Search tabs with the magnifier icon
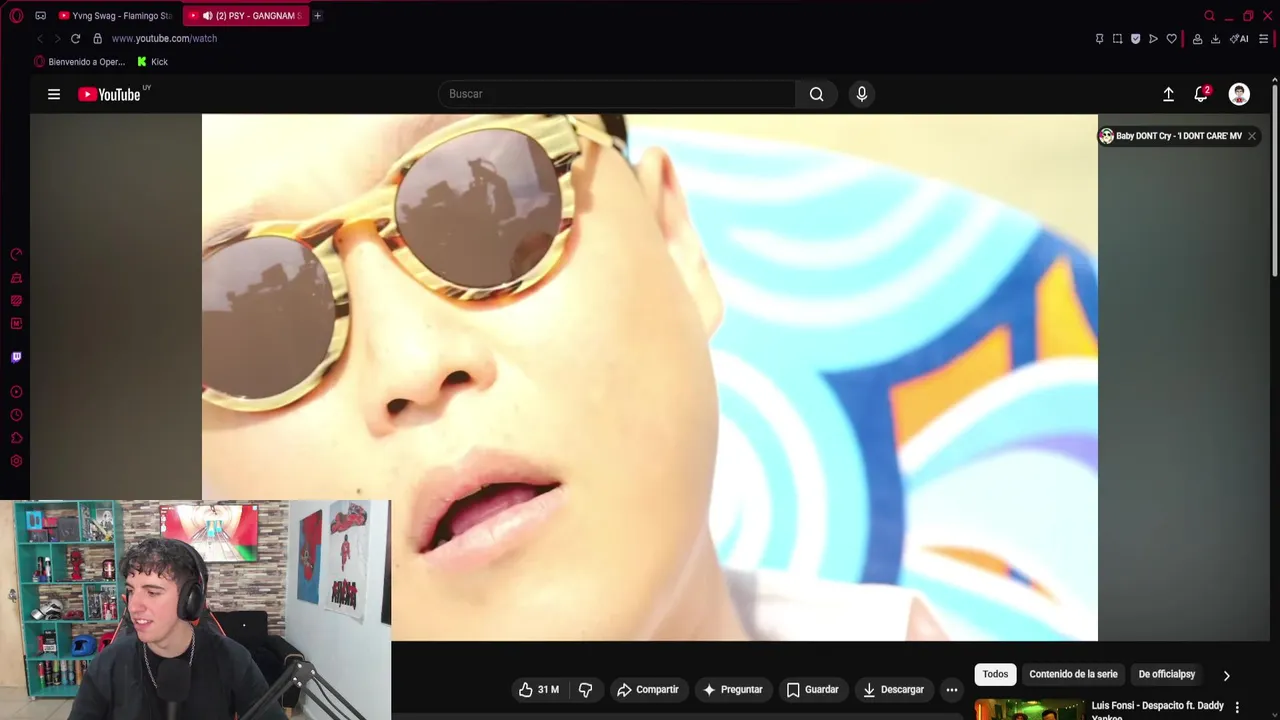This screenshot has height=720, width=1280. point(1209,16)
